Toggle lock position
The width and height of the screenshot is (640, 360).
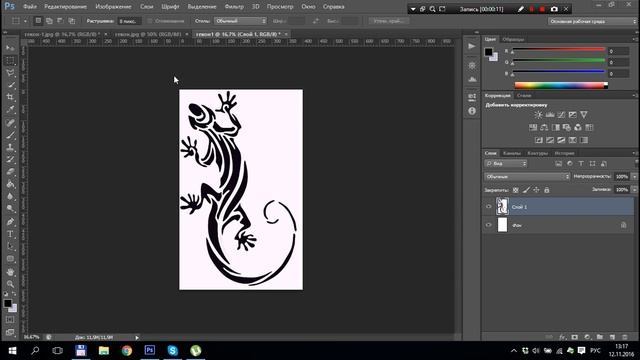point(536,190)
